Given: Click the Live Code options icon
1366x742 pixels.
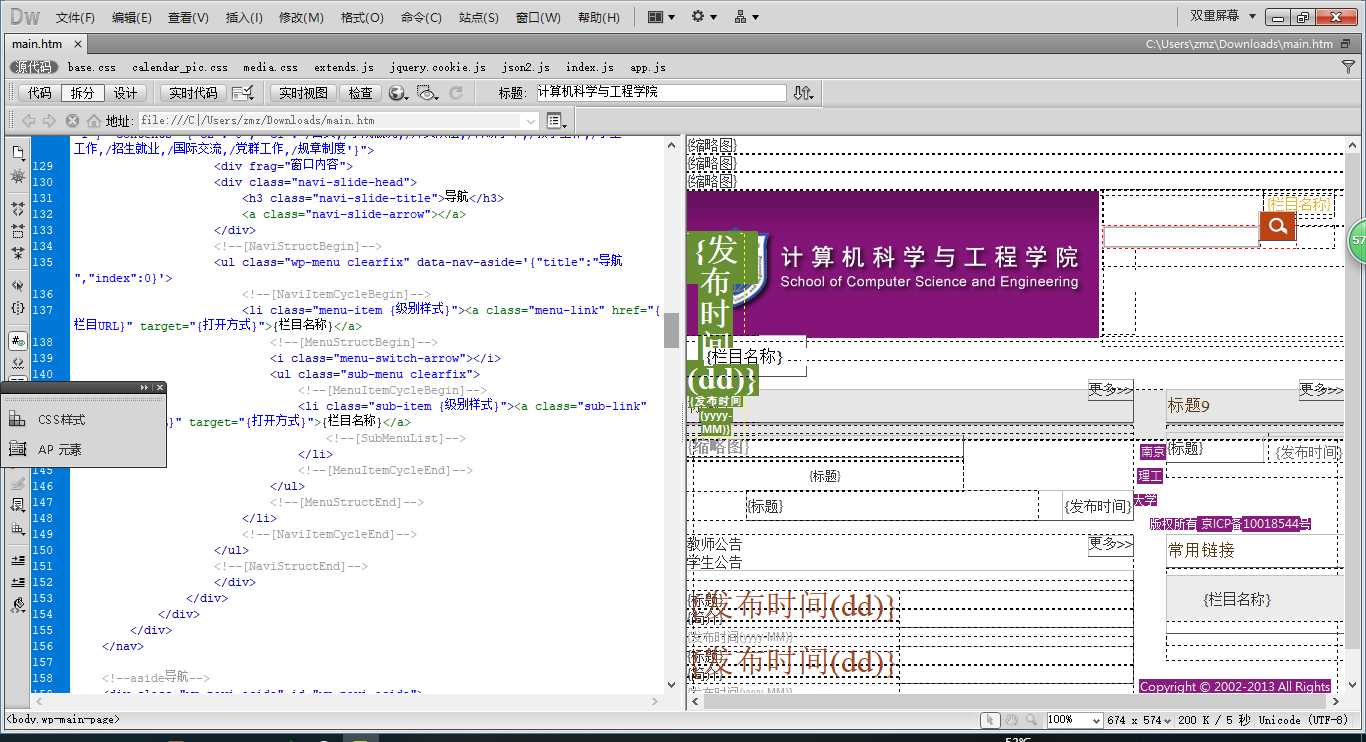Looking at the screenshot, I should pyautogui.click(x=242, y=93).
